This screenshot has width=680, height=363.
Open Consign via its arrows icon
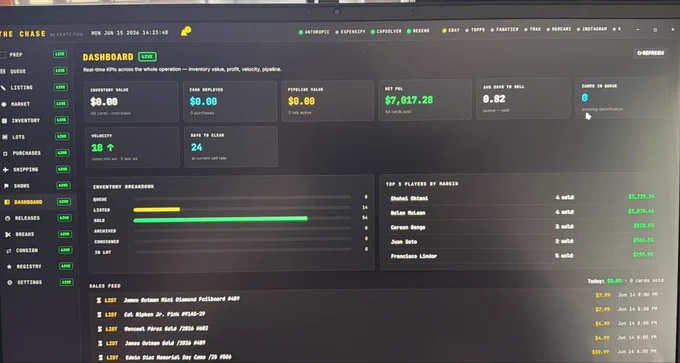click(x=9, y=251)
